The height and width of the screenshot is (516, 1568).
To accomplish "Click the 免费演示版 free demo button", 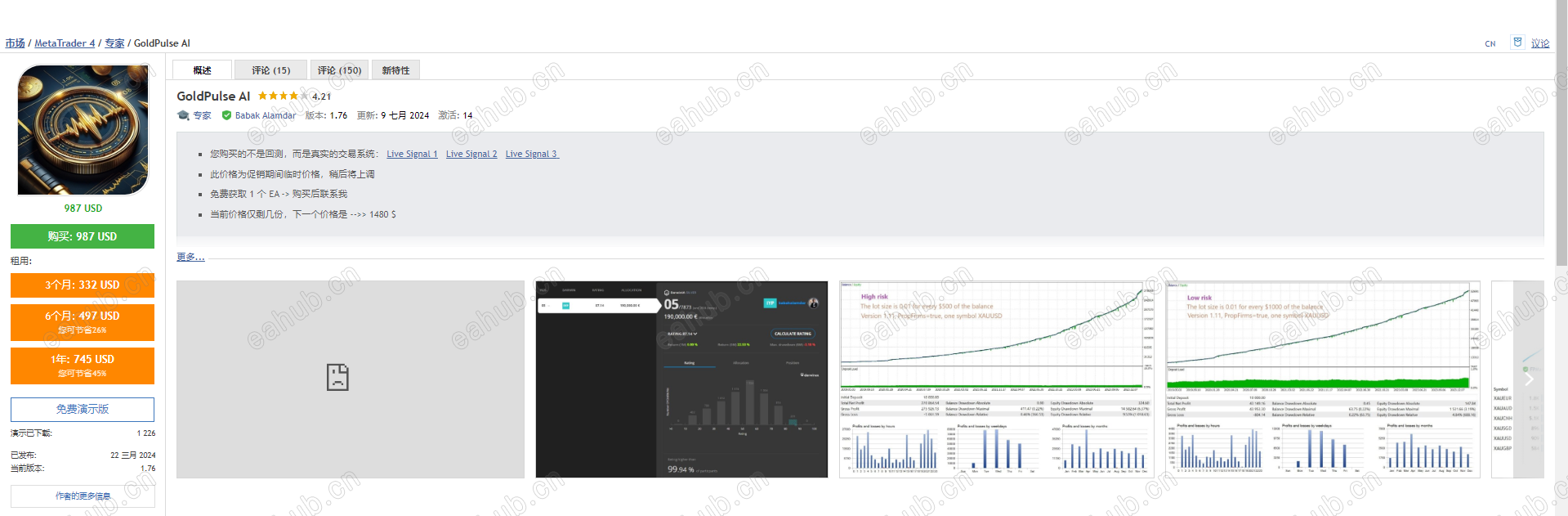I will point(83,409).
